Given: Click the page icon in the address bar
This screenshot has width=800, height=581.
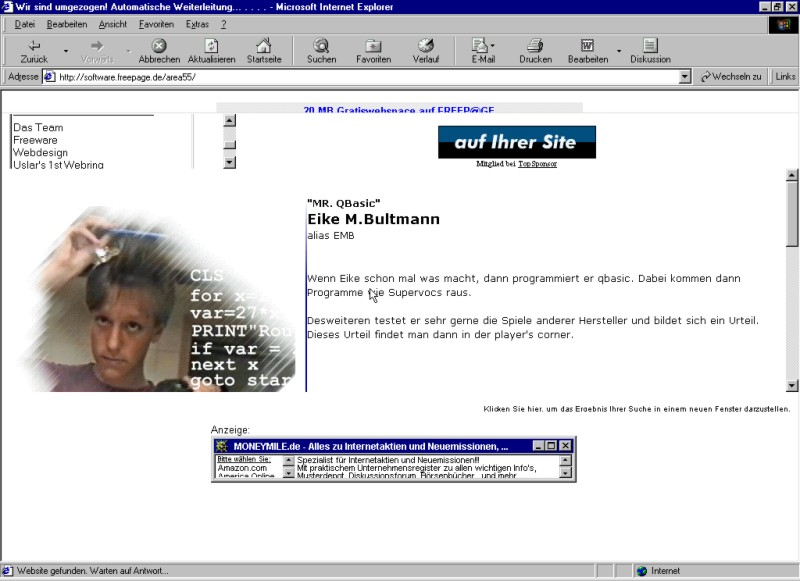Looking at the screenshot, I should (49, 77).
